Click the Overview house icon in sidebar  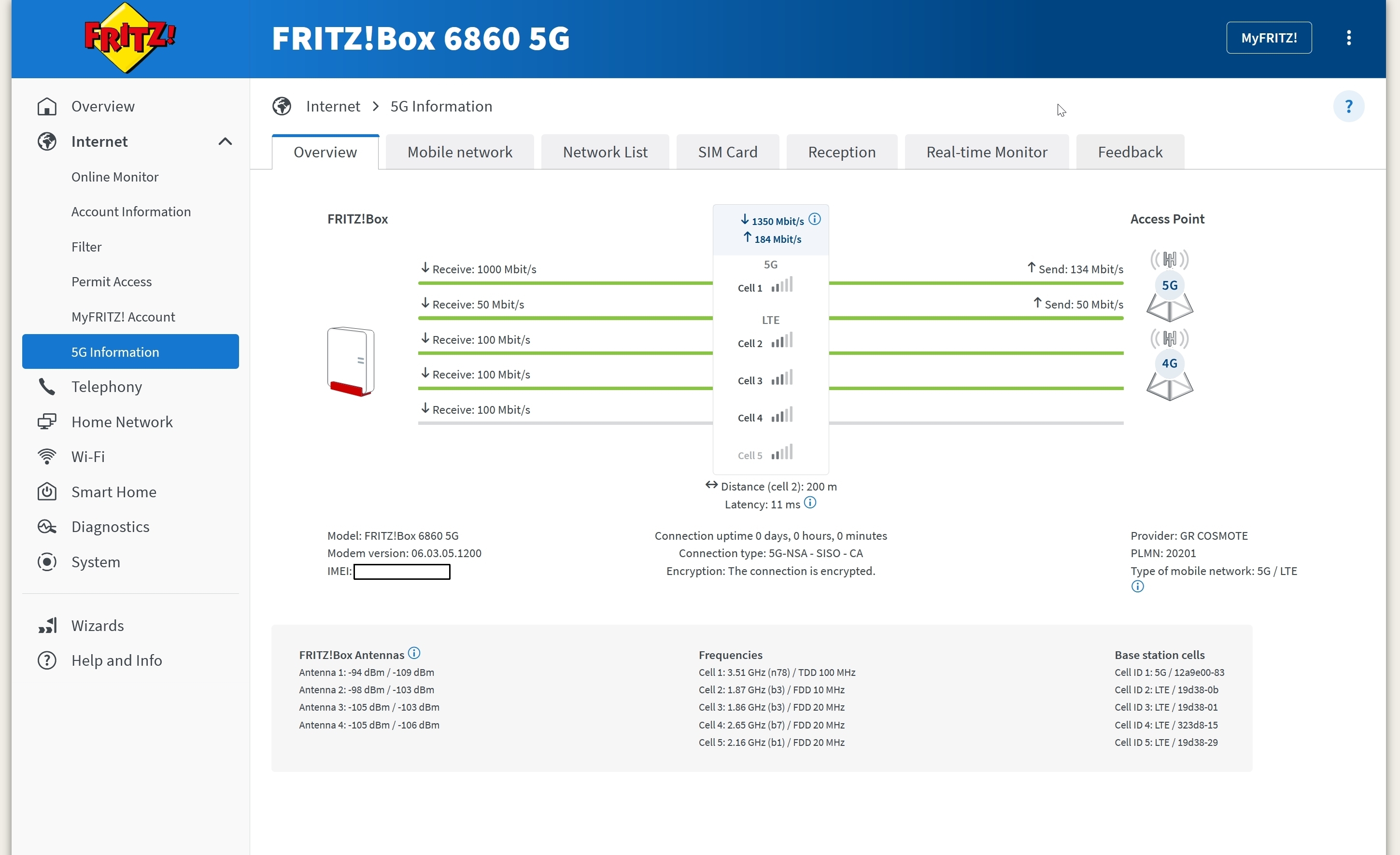47,106
